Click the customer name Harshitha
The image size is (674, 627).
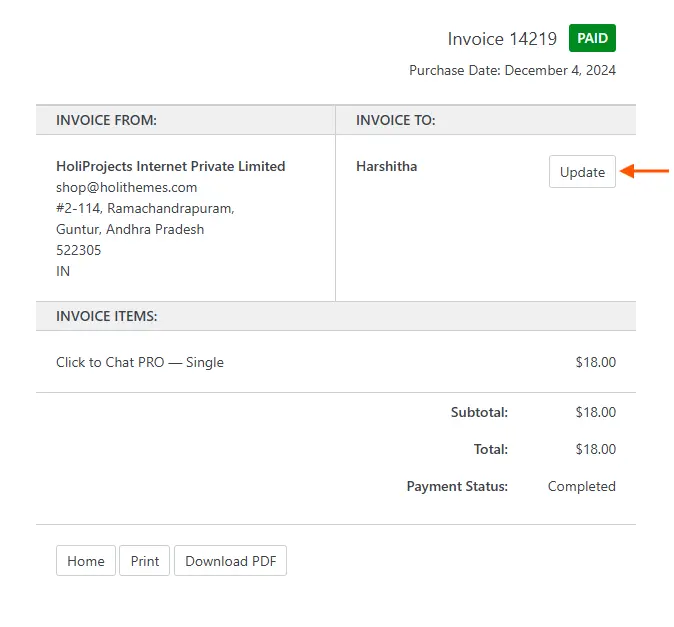(386, 166)
